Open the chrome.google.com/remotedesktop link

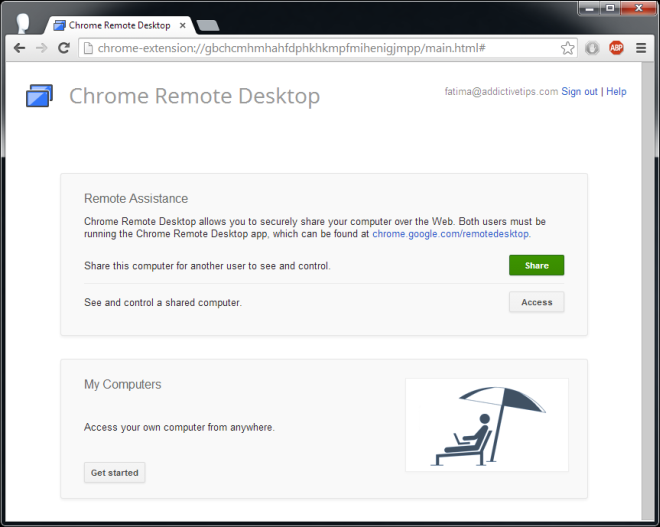click(x=451, y=234)
